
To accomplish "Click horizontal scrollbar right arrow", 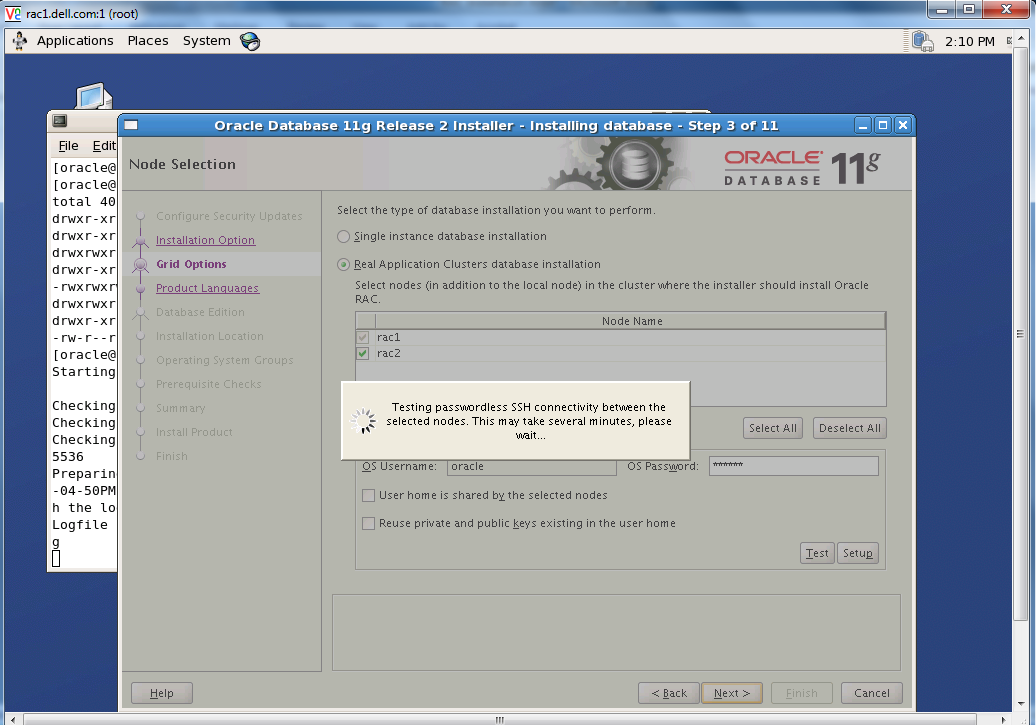I will coord(1004,720).
